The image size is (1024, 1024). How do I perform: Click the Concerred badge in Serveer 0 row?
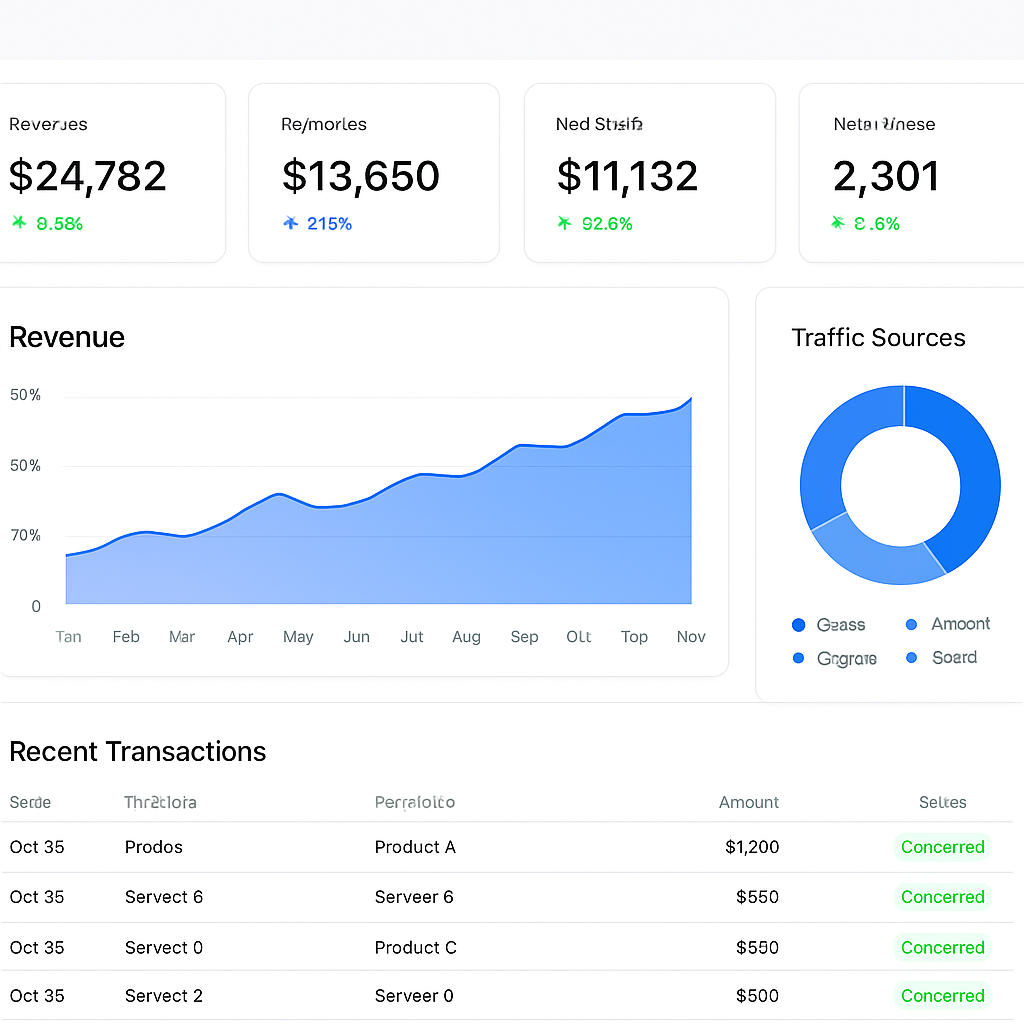[942, 996]
